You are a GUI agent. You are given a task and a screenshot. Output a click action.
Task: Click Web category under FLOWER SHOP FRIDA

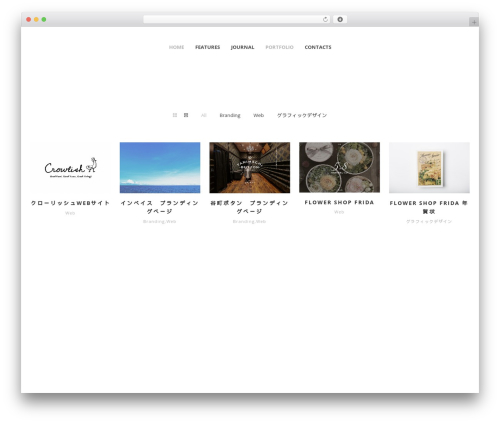[x=339, y=212]
